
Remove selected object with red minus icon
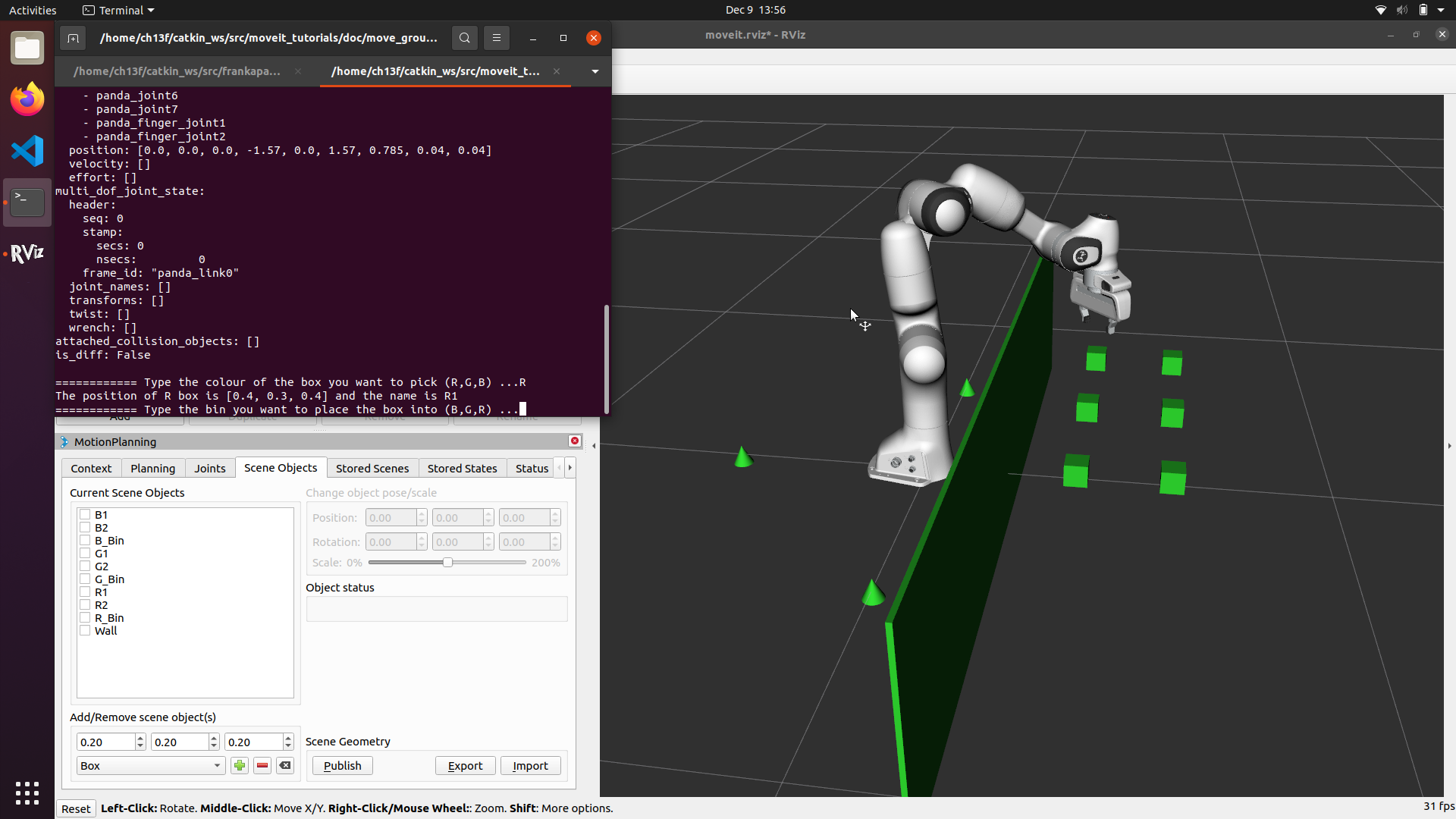pos(262,765)
